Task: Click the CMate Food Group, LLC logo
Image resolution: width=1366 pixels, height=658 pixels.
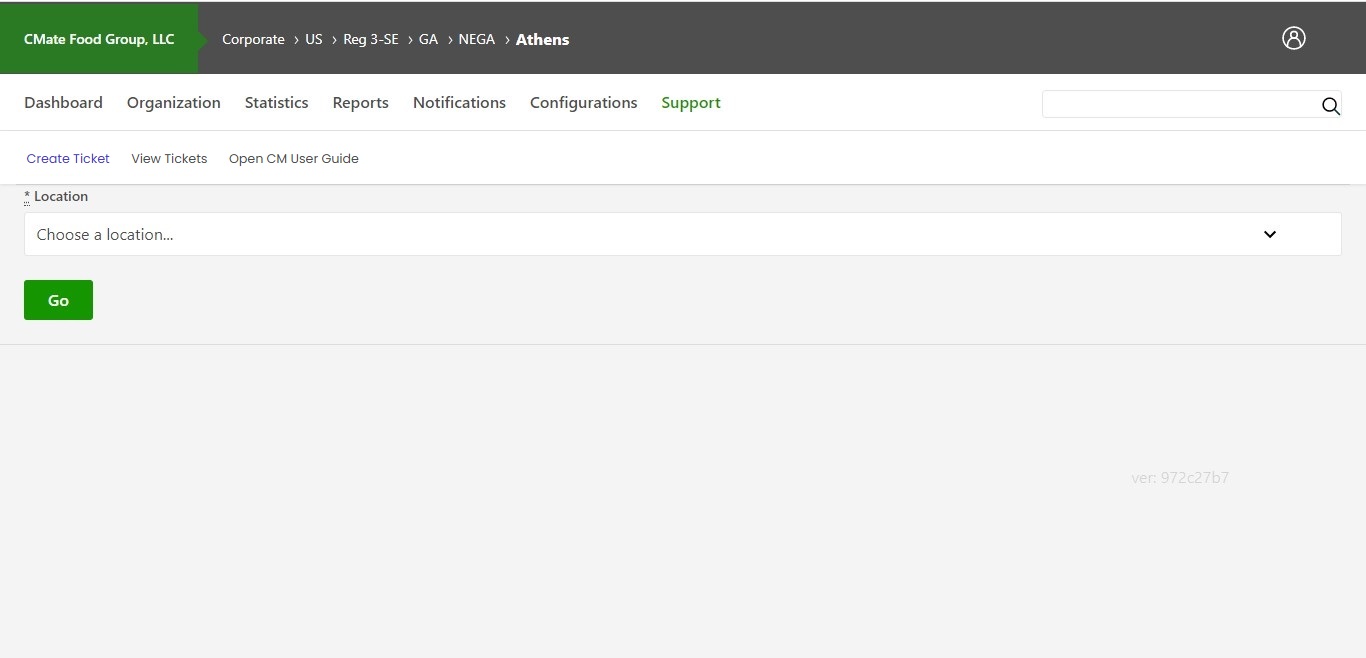Action: click(x=98, y=38)
